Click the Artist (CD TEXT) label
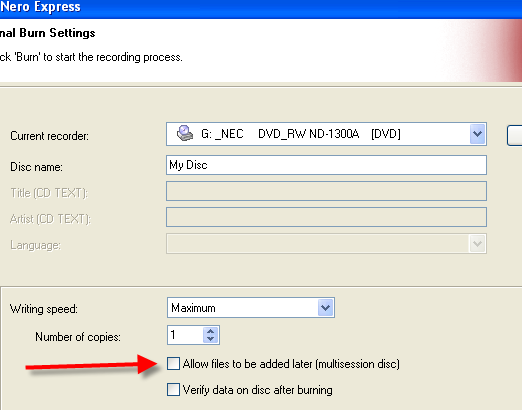This screenshot has width=522, height=410. 50,219
